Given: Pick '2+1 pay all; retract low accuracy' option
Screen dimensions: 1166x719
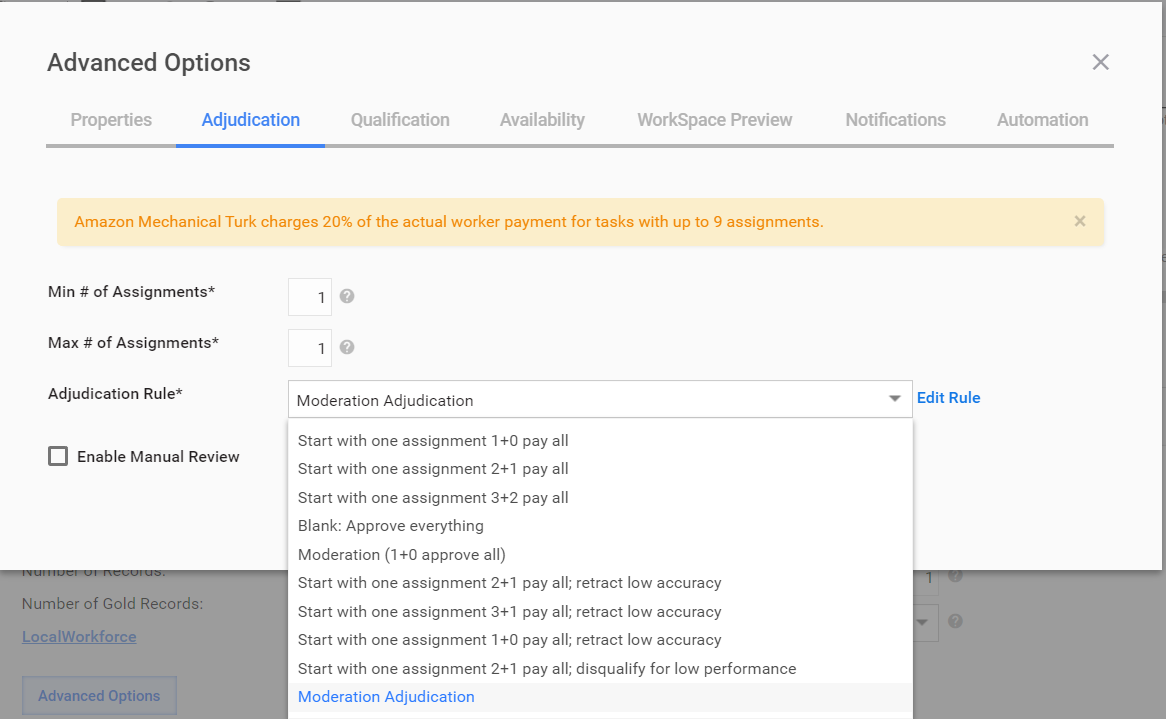Looking at the screenshot, I should pyautogui.click(x=600, y=583).
